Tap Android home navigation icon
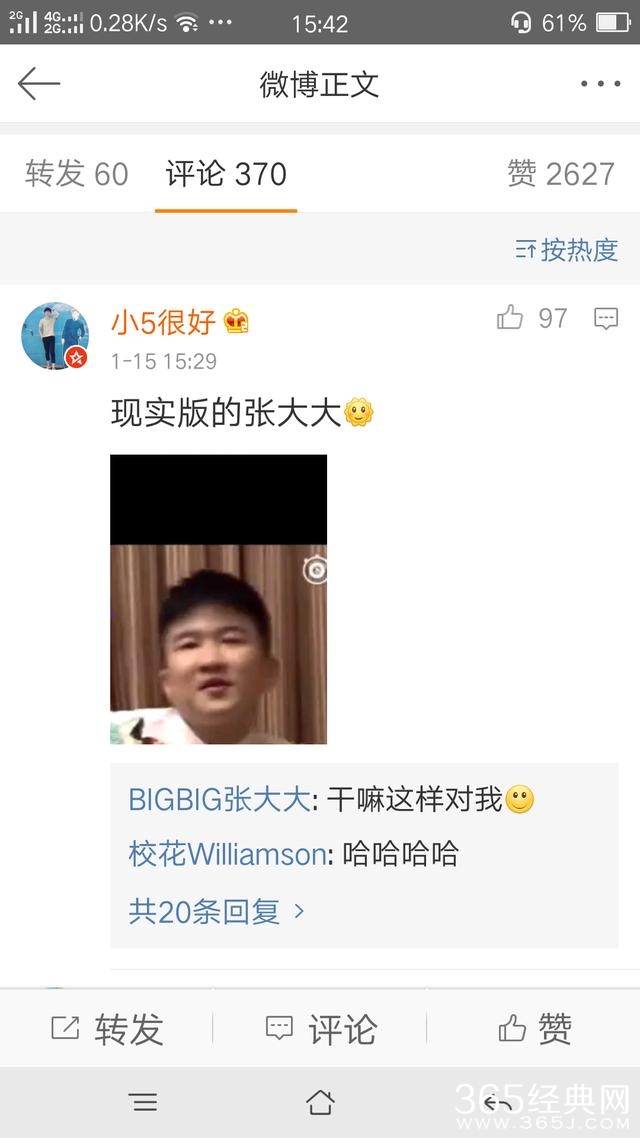 320,1102
